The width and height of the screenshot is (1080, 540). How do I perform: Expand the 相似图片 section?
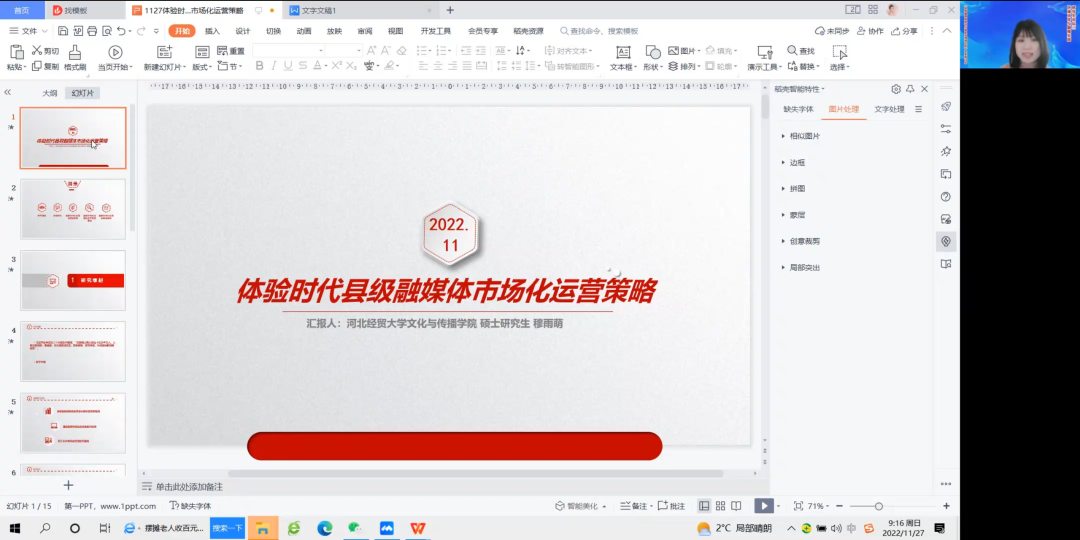(x=804, y=136)
